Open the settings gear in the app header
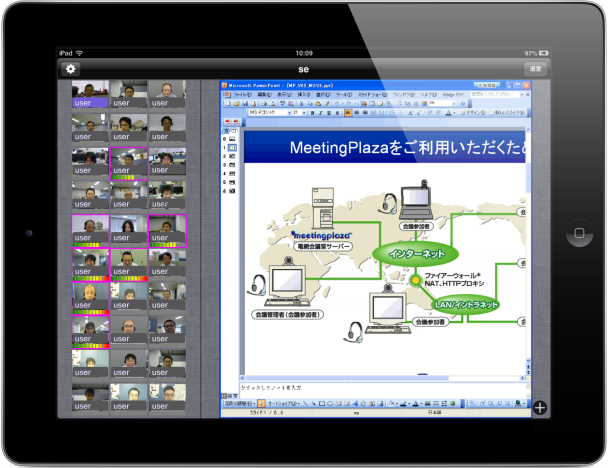 (x=70, y=69)
